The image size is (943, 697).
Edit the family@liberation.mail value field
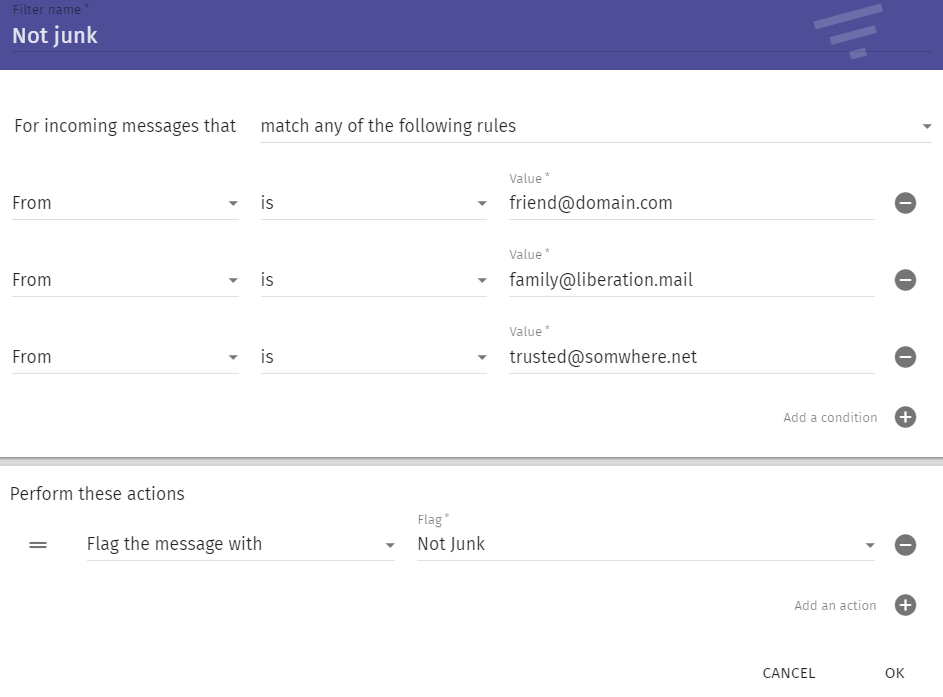(x=692, y=280)
